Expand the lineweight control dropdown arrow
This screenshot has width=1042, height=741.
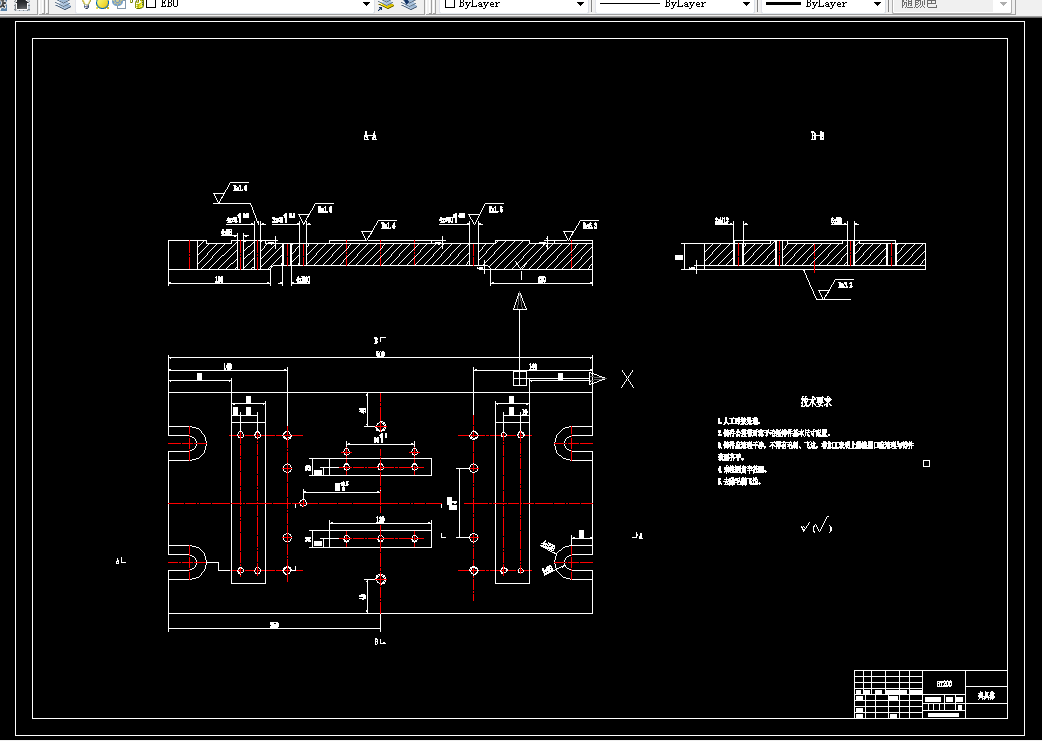tap(877, 4)
